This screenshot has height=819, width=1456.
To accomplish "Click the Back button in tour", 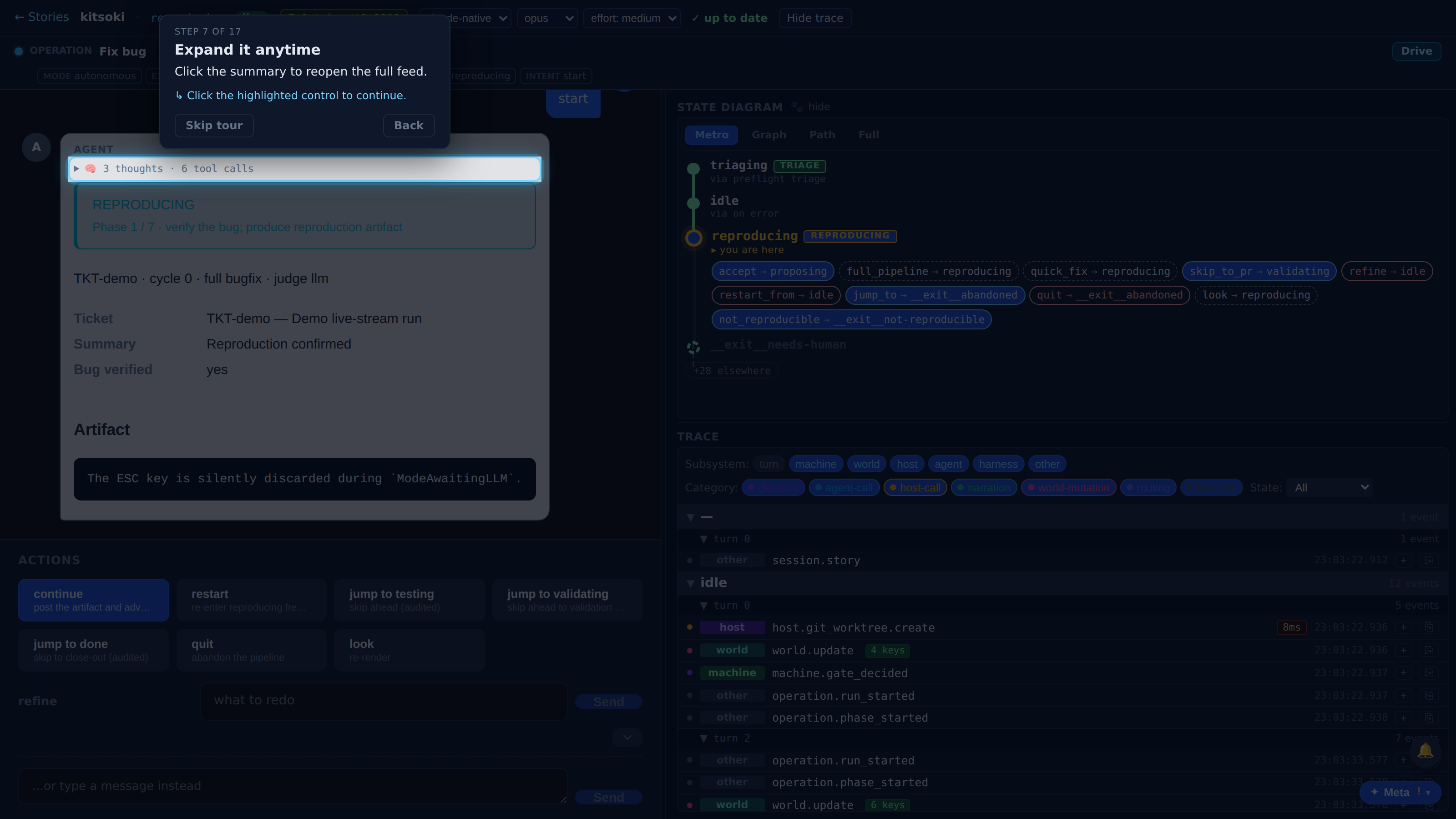I will 409,126.
